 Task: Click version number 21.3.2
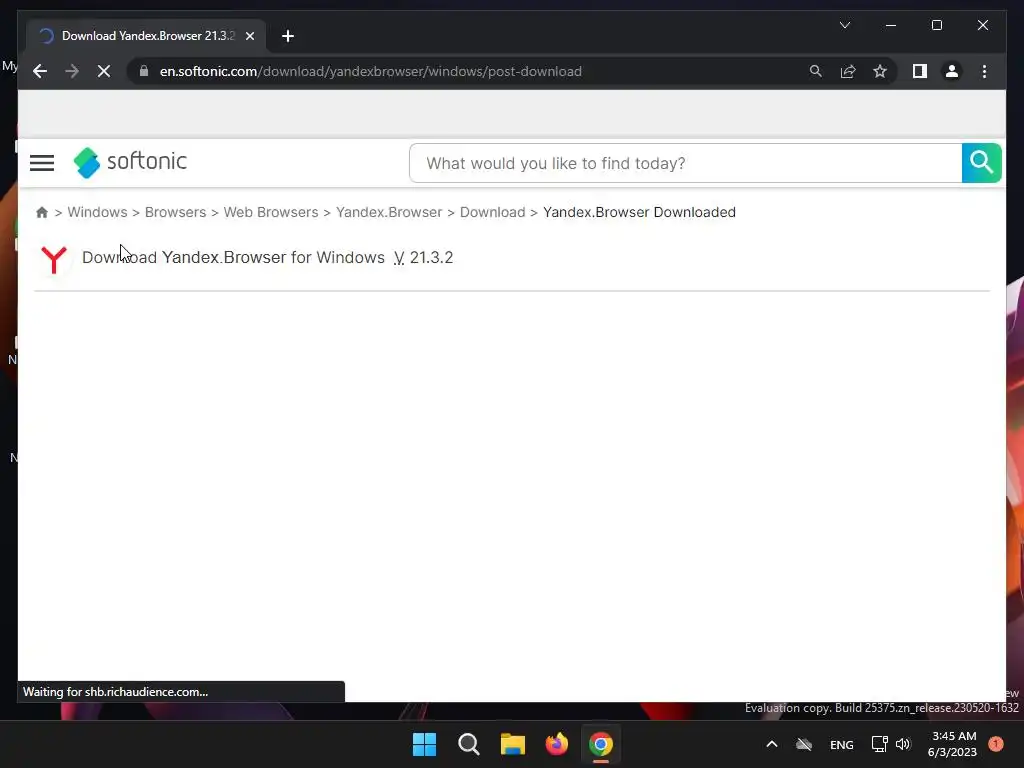click(x=431, y=257)
